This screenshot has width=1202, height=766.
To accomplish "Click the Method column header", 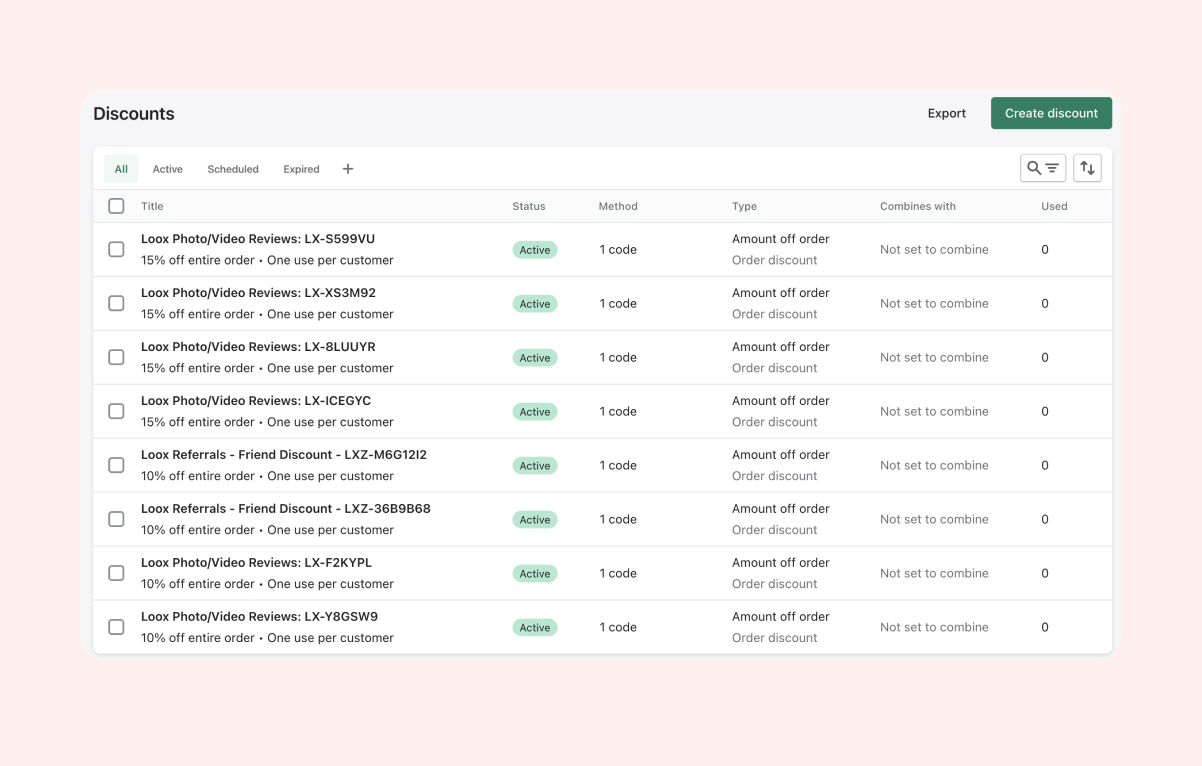I will point(618,206).
